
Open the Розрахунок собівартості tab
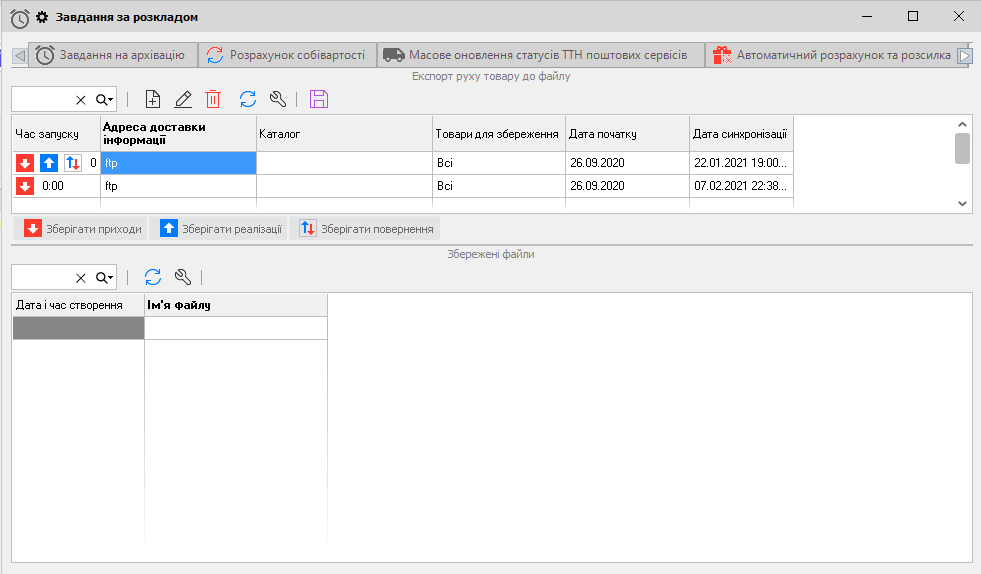287,55
